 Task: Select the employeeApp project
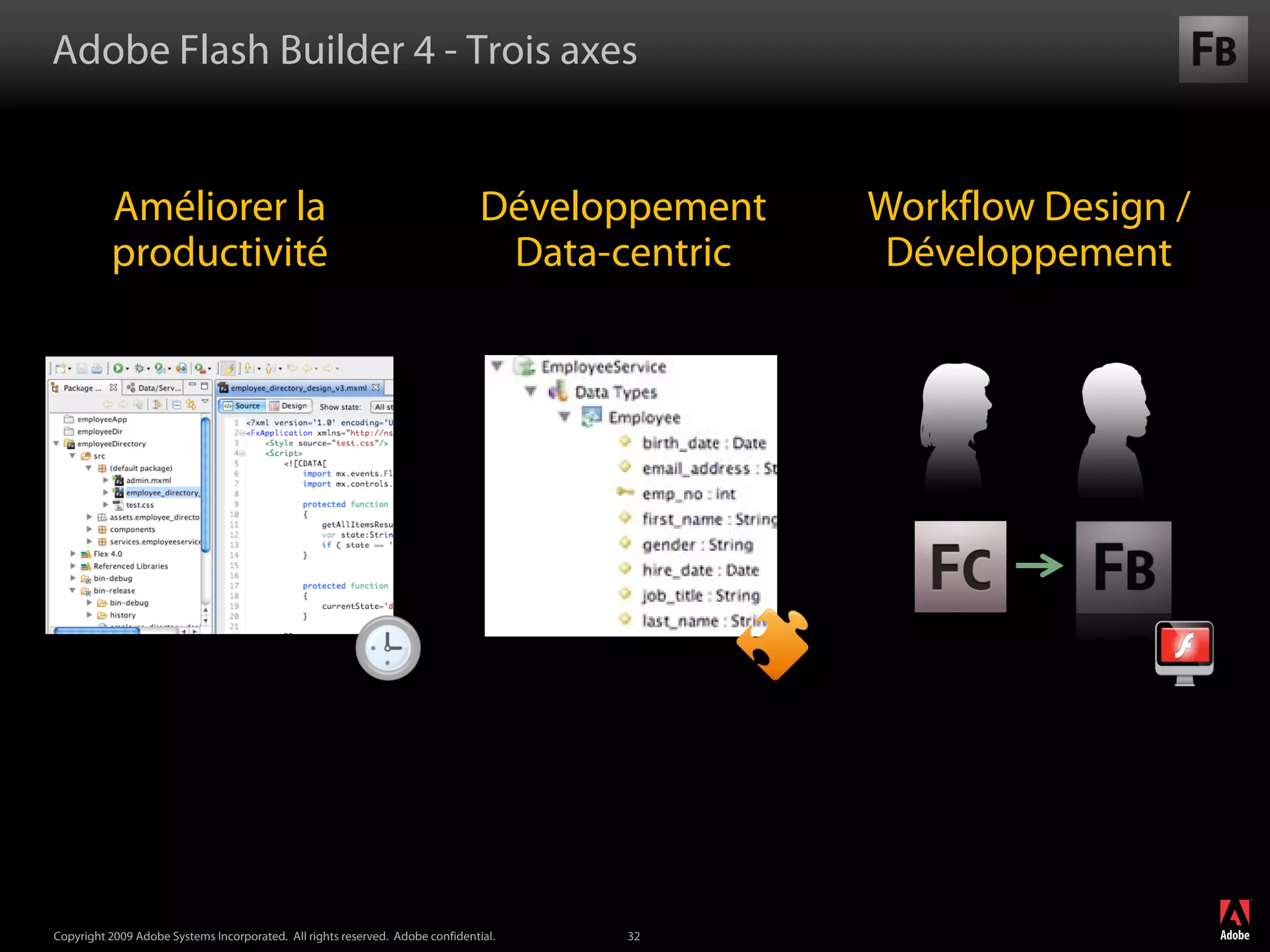click(x=95, y=420)
